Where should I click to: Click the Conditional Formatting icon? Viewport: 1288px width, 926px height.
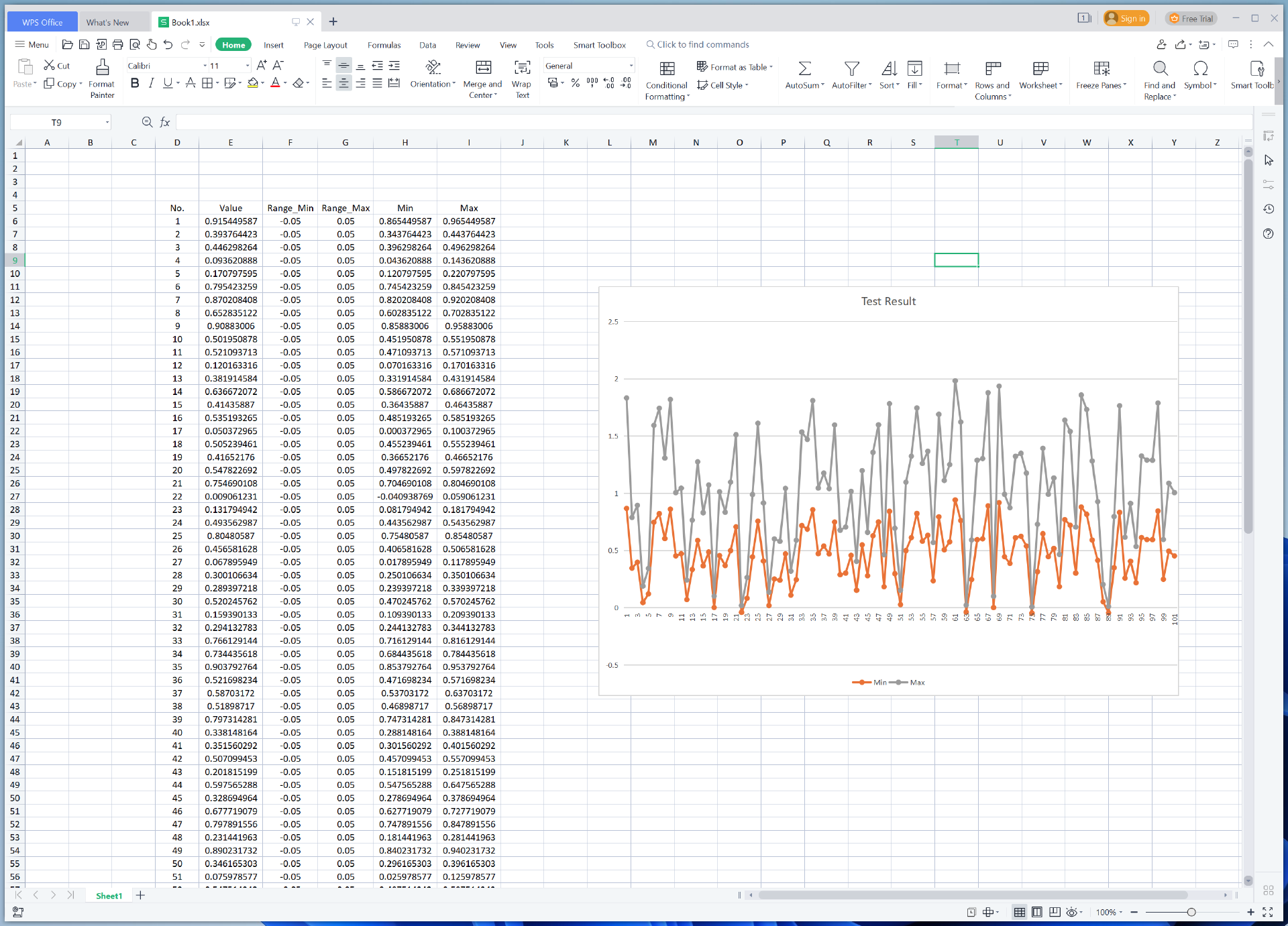point(667,68)
